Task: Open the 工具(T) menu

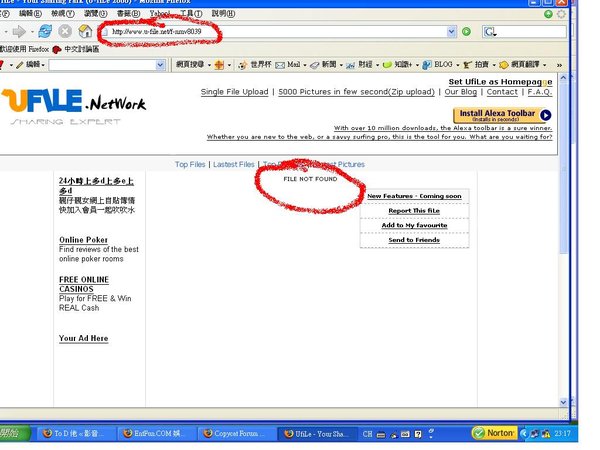Action: point(191,14)
